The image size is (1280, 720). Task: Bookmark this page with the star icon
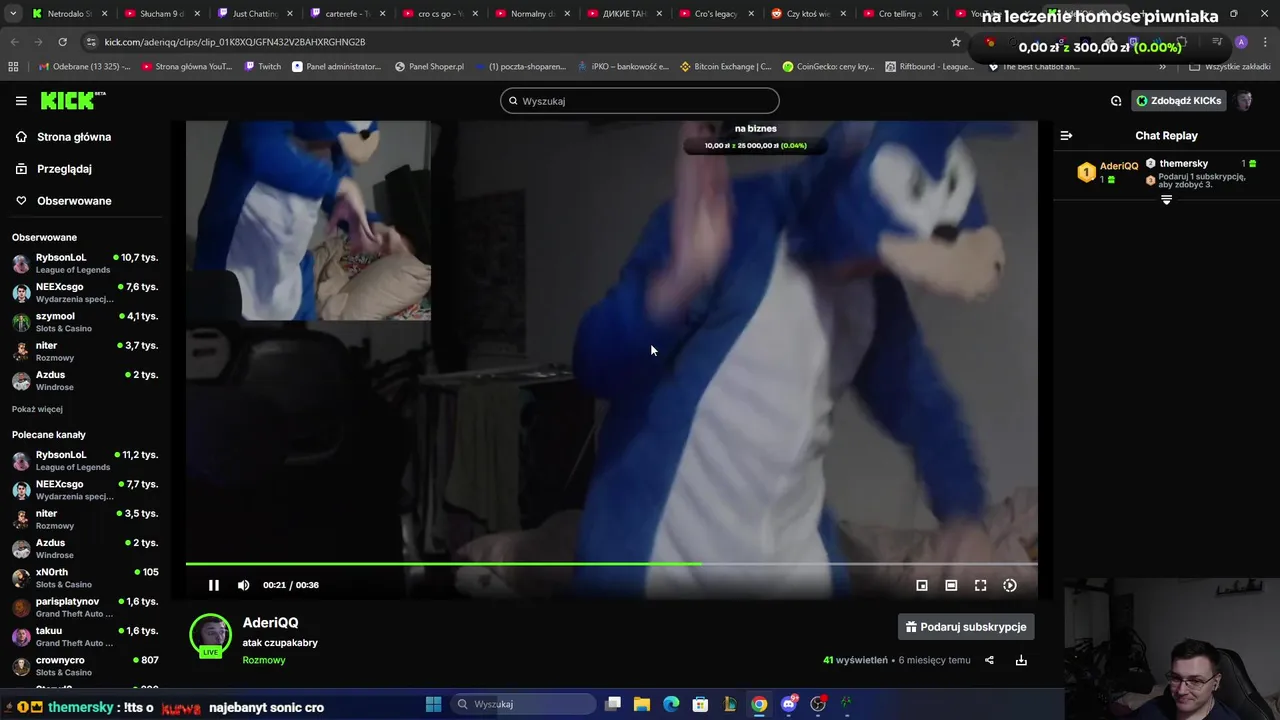[x=956, y=42]
